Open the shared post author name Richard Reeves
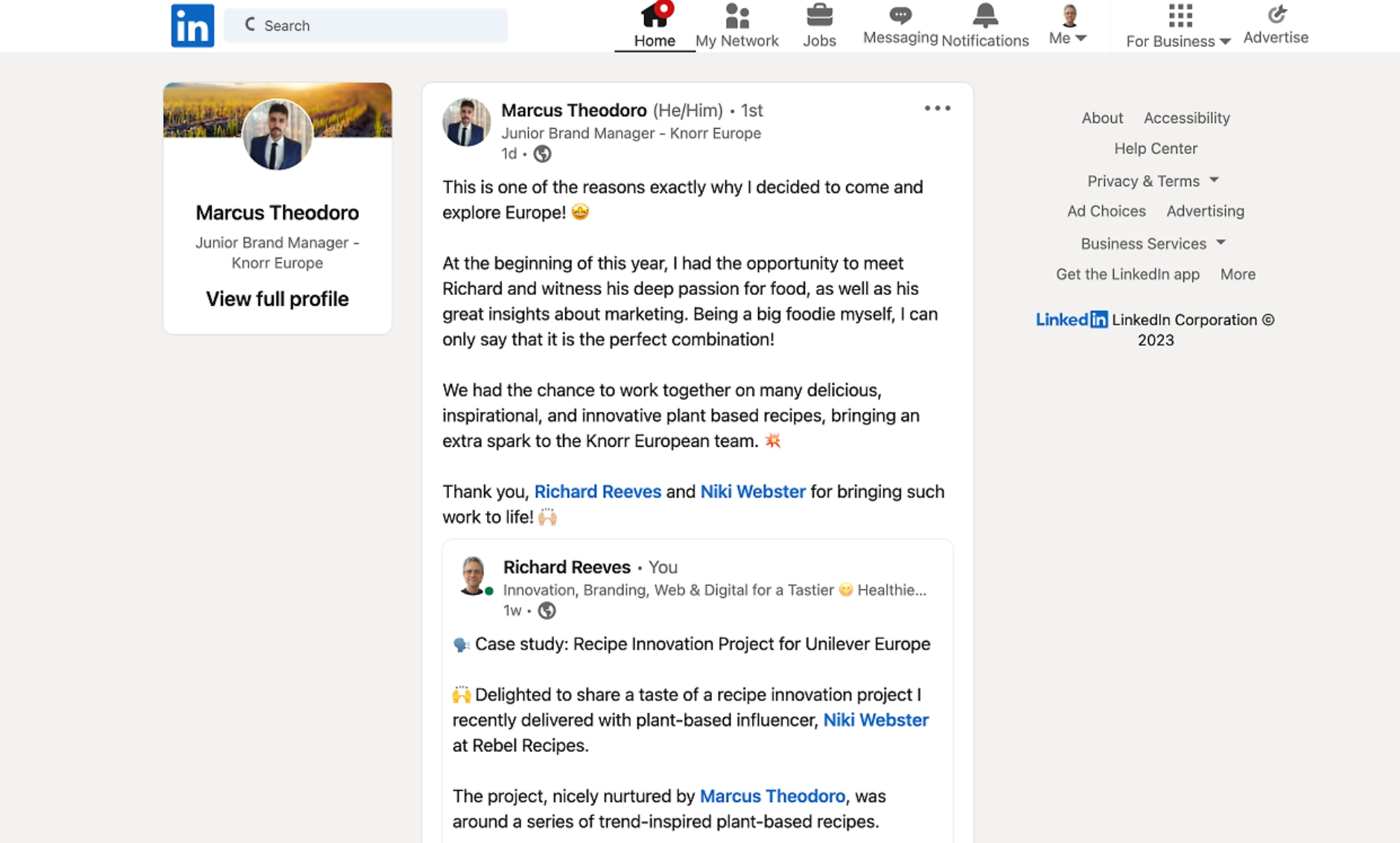The width and height of the screenshot is (1400, 843). (567, 567)
